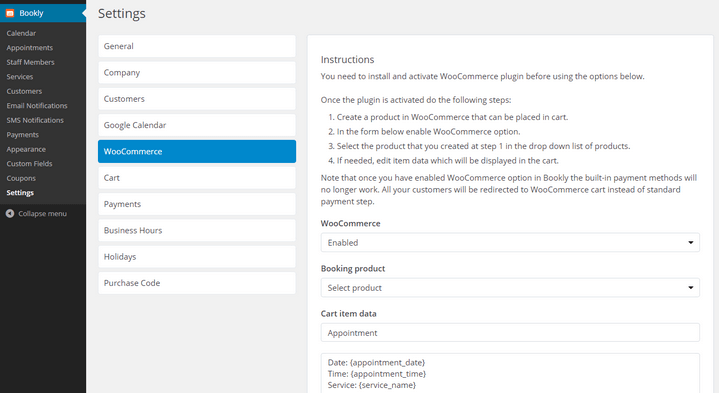The height and width of the screenshot is (393, 719).
Task: Open Customers in the left sidebar
Action: point(24,91)
